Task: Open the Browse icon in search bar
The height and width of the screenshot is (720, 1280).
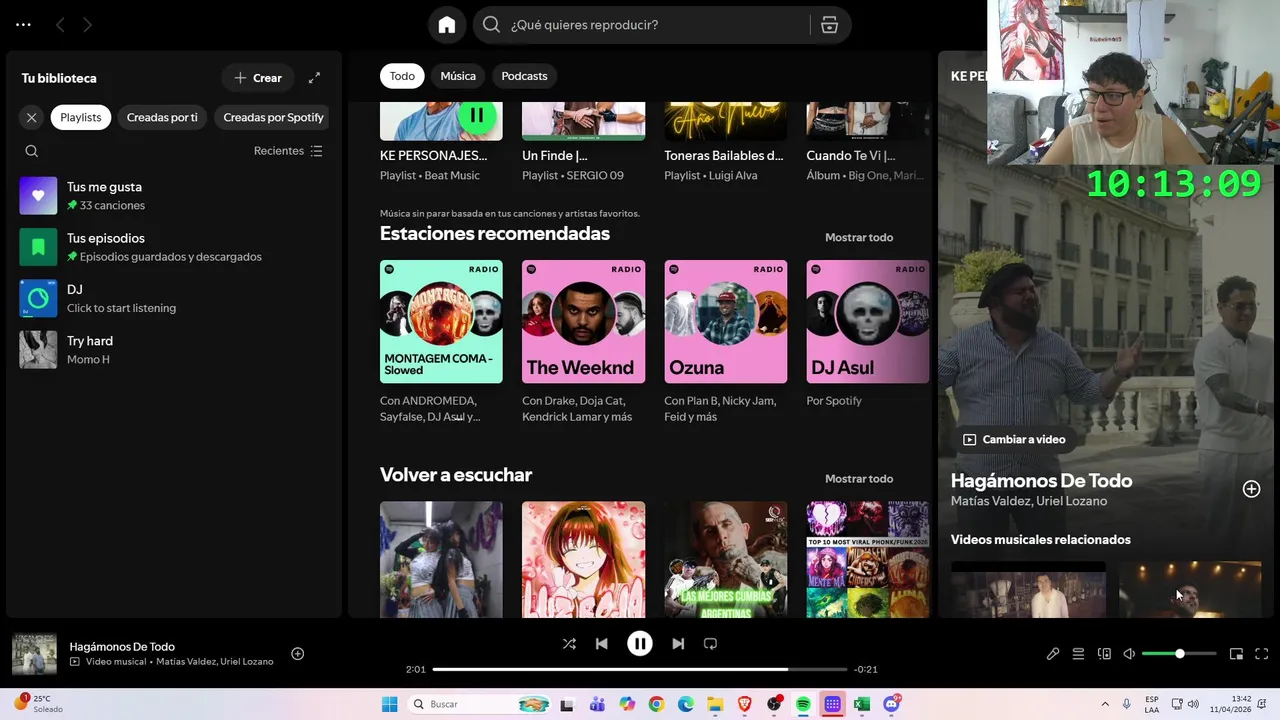Action: click(x=829, y=25)
